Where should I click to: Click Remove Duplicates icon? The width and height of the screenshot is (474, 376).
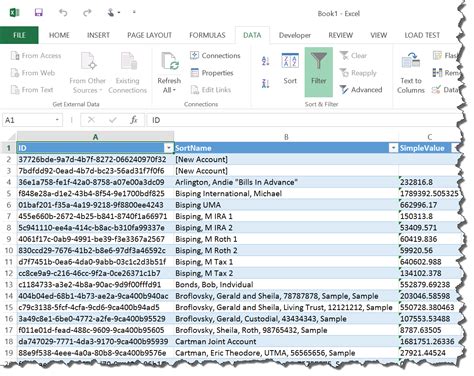(x=437, y=72)
